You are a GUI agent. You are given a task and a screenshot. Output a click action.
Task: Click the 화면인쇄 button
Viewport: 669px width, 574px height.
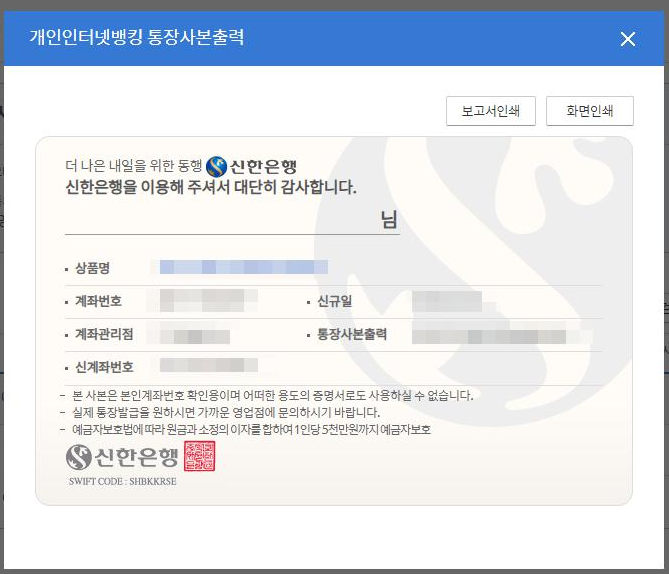pyautogui.click(x=590, y=111)
